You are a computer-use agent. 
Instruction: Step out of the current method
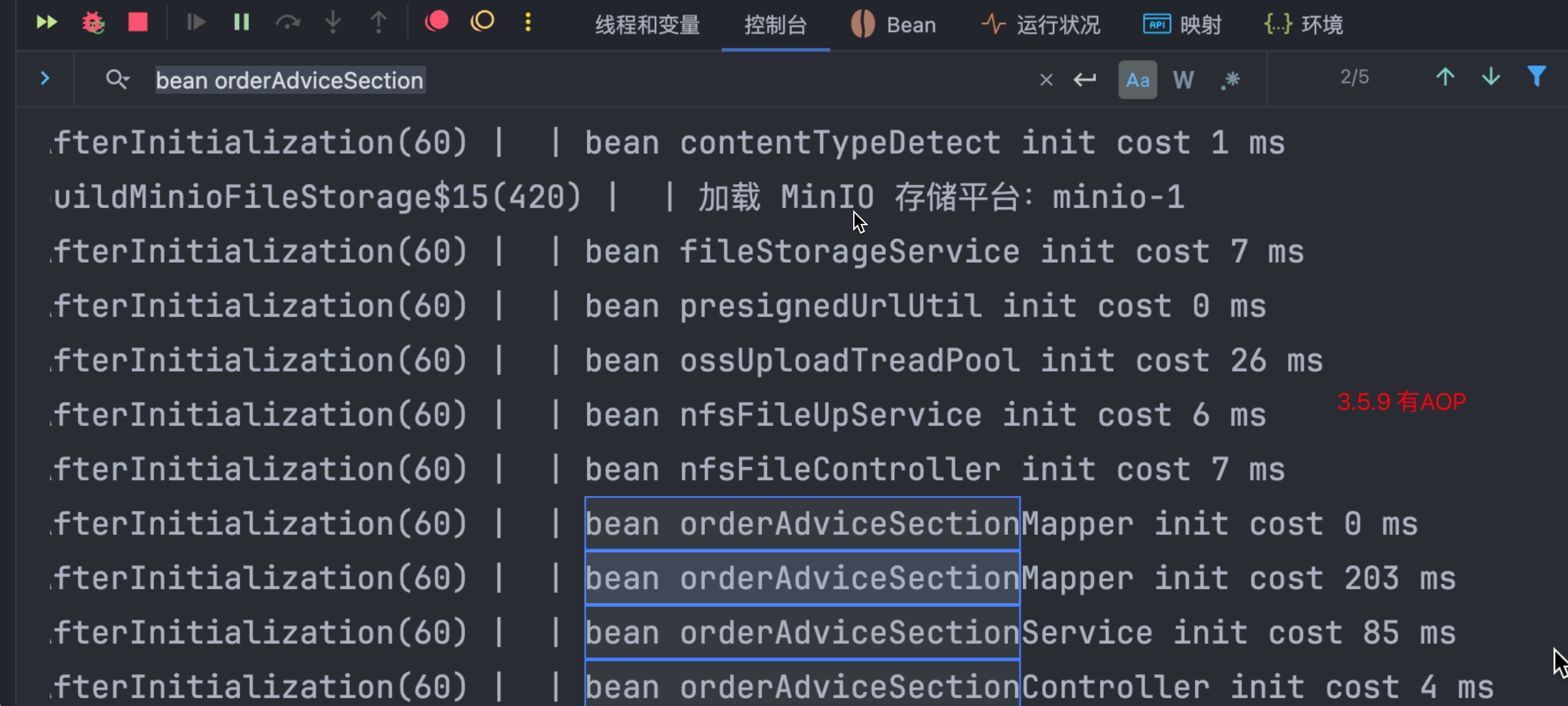pos(379,23)
